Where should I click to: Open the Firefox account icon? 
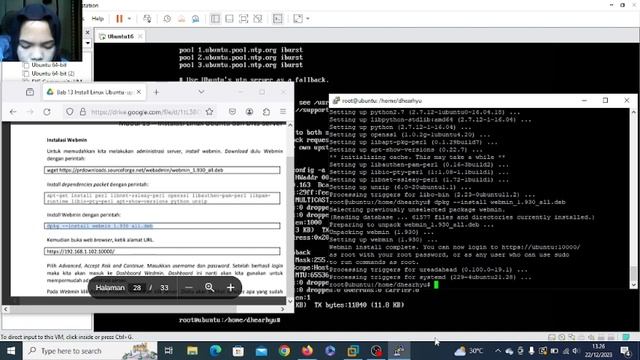point(249,112)
